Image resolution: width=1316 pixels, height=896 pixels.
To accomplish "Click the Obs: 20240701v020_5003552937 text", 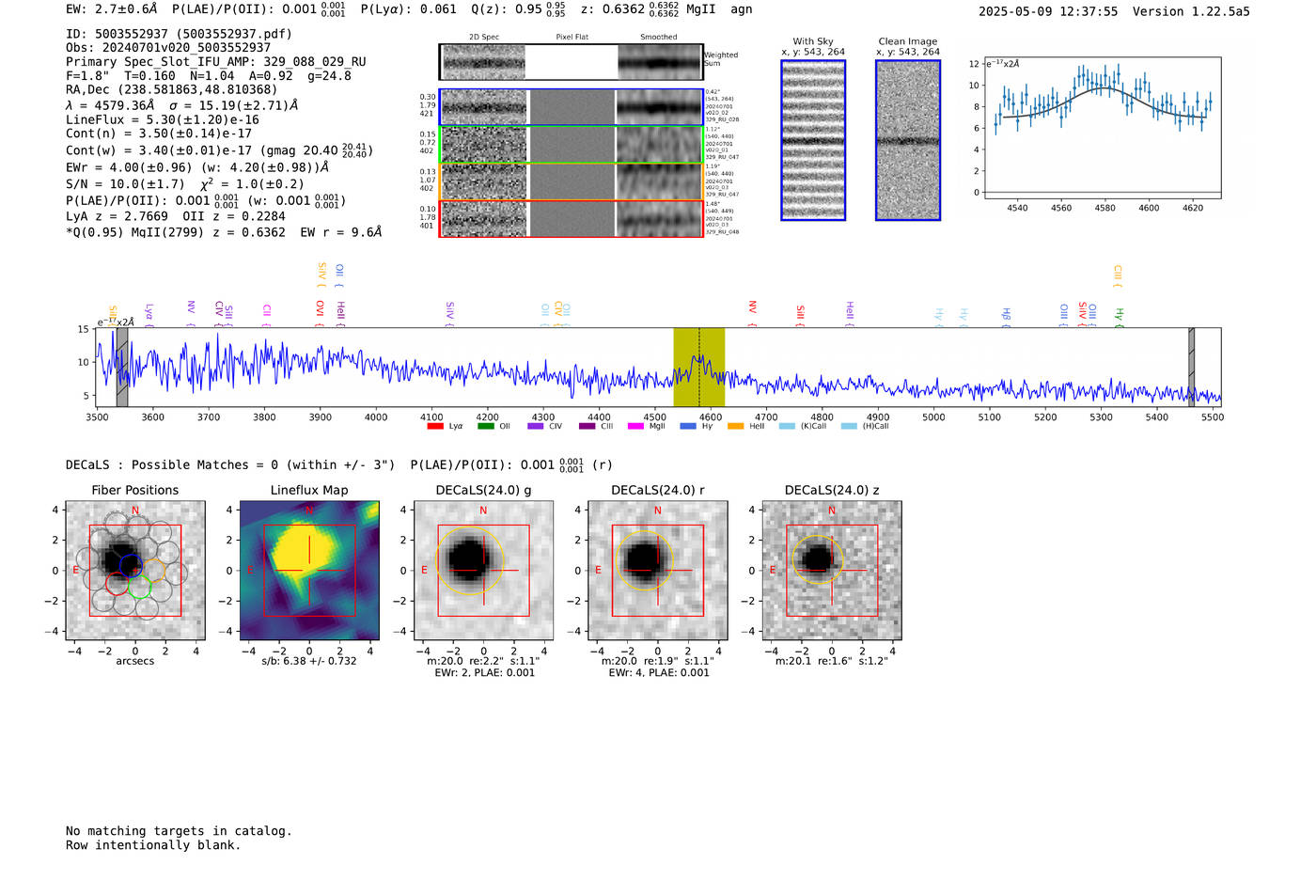I will tap(168, 48).
